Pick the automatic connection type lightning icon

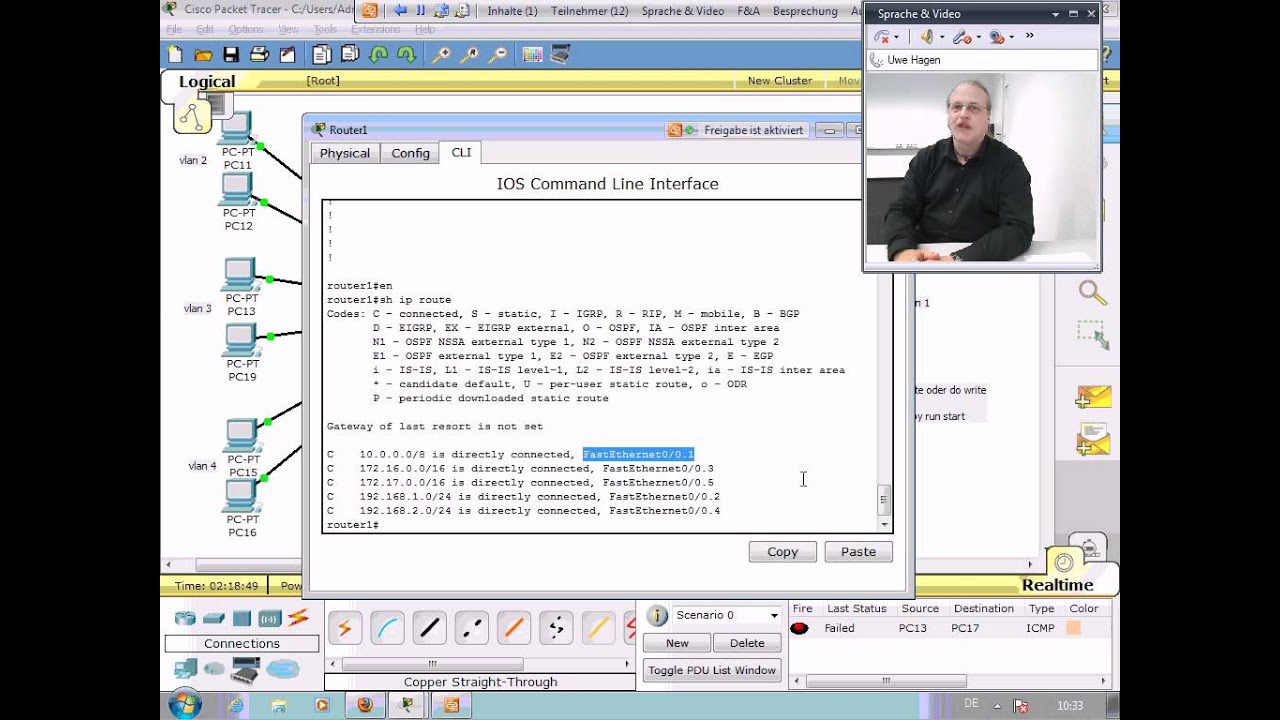(345, 628)
